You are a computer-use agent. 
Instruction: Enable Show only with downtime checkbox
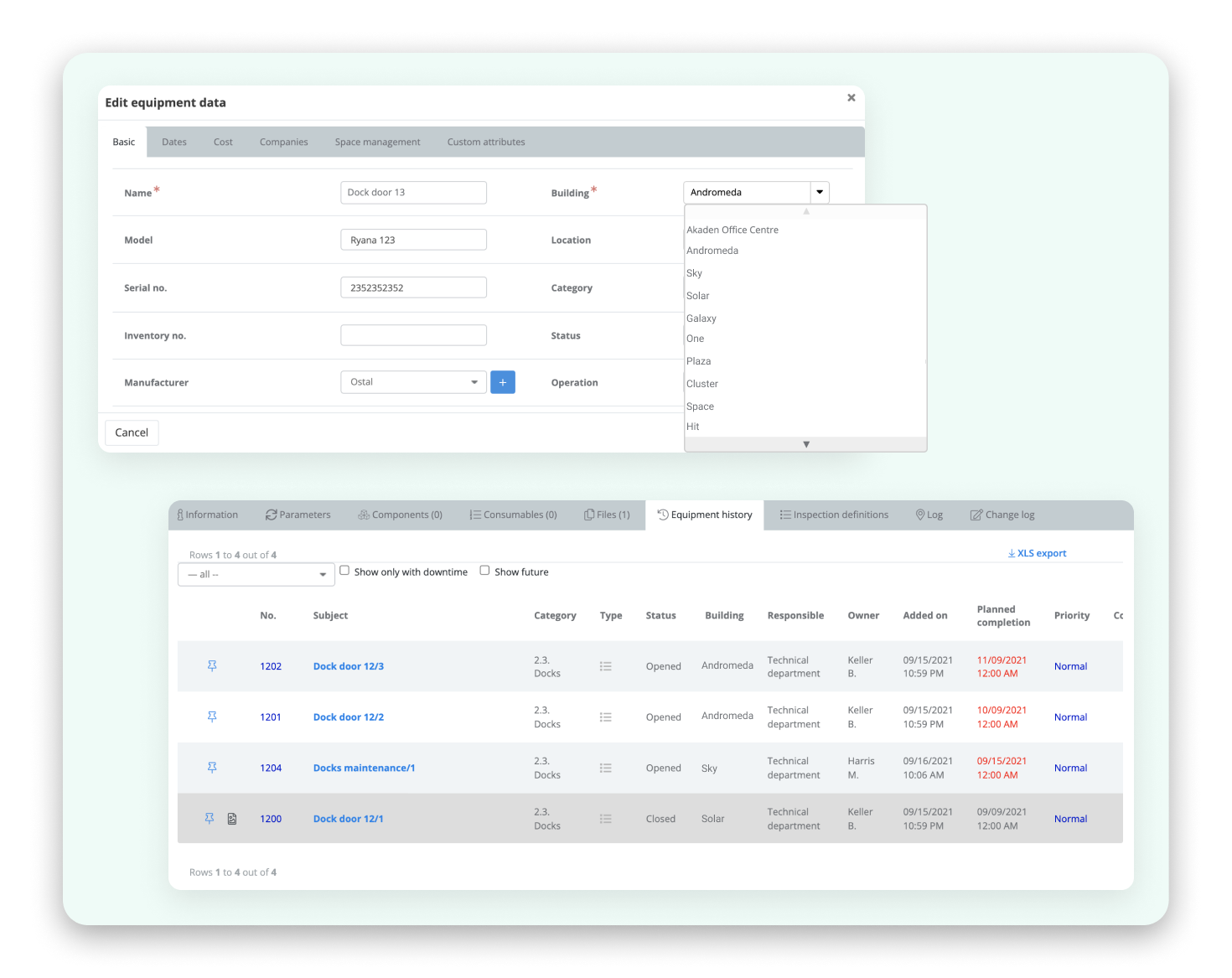click(x=344, y=571)
